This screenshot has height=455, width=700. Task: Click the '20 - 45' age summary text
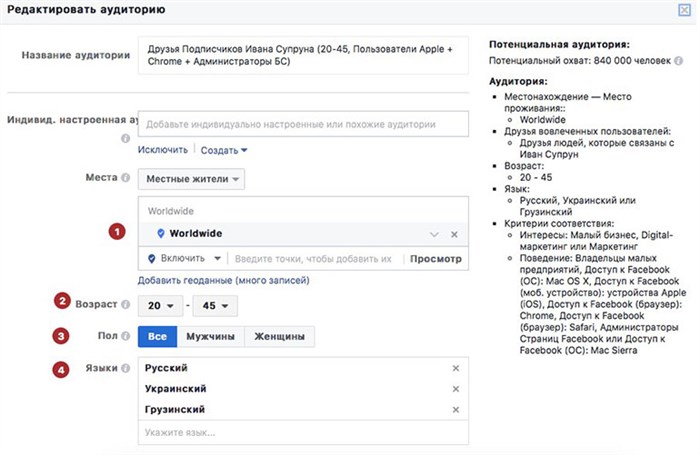[536, 177]
